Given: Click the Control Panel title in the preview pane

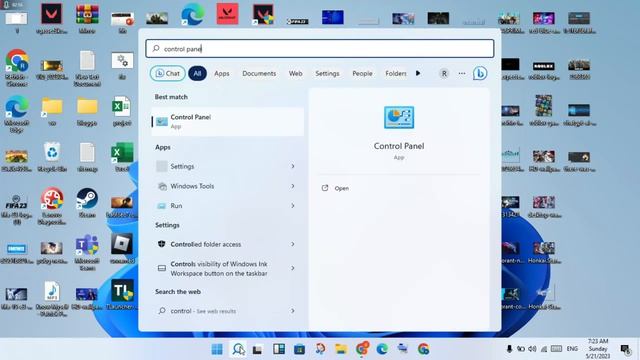Looking at the screenshot, I should (x=399, y=146).
